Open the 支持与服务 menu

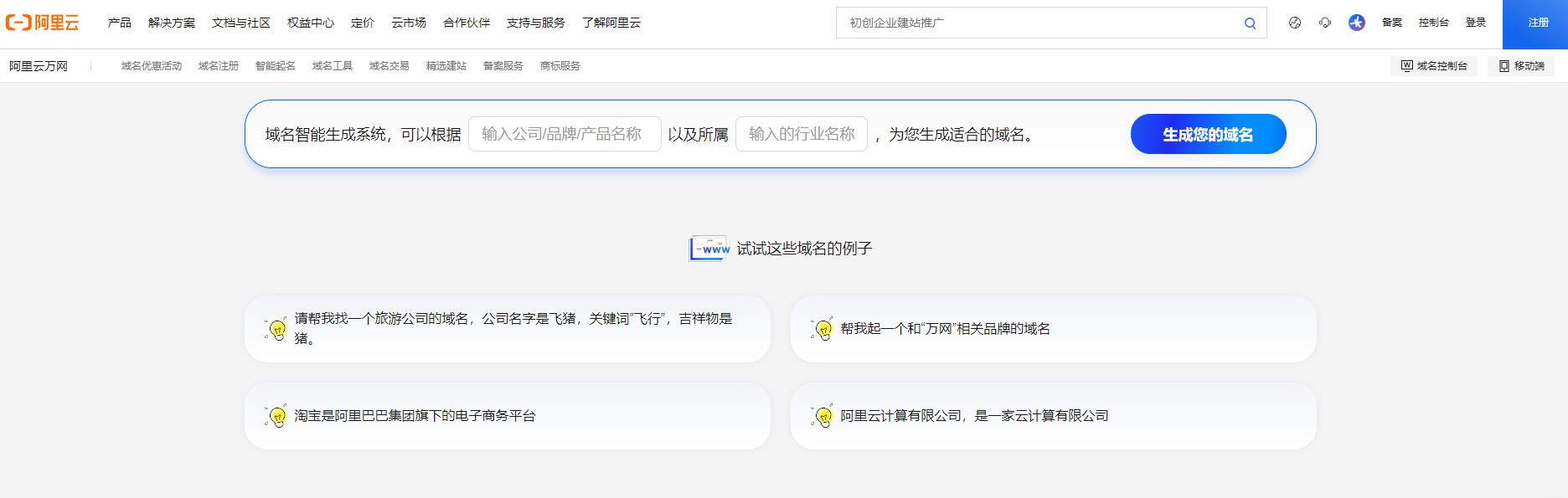coord(536,23)
